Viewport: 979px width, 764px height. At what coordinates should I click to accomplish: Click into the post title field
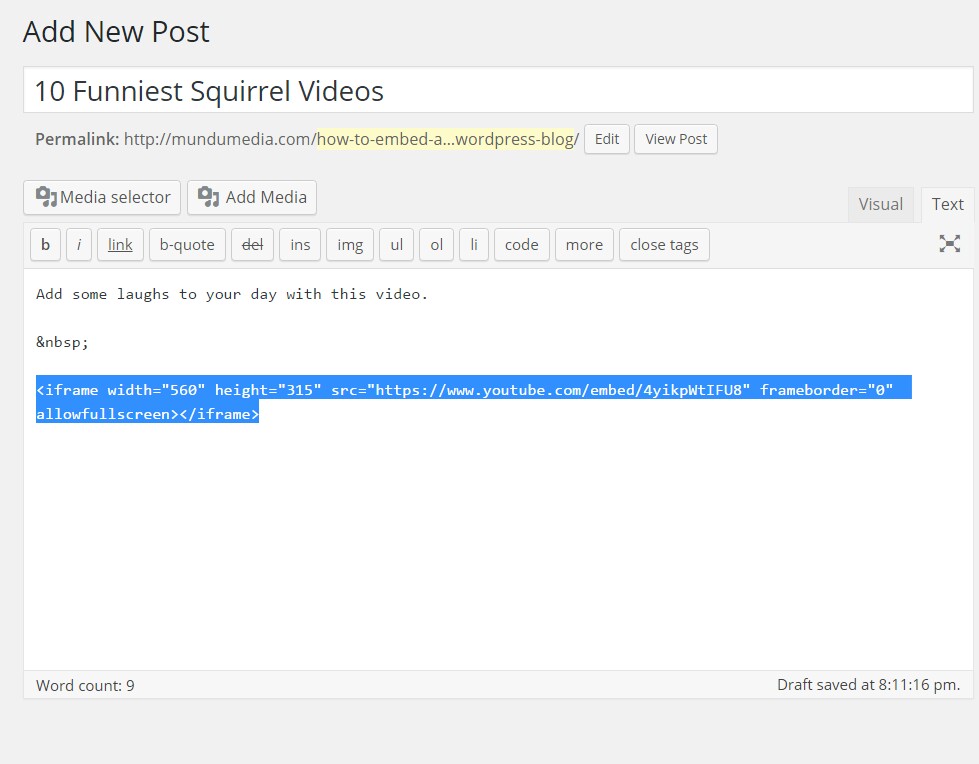[498, 91]
